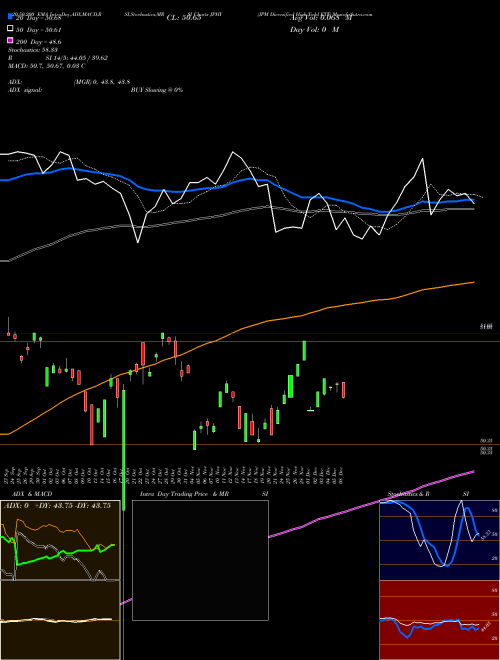Click the magenta 200 Day legend swatch
Screen dimensions: 500x660
tap(10, 40)
